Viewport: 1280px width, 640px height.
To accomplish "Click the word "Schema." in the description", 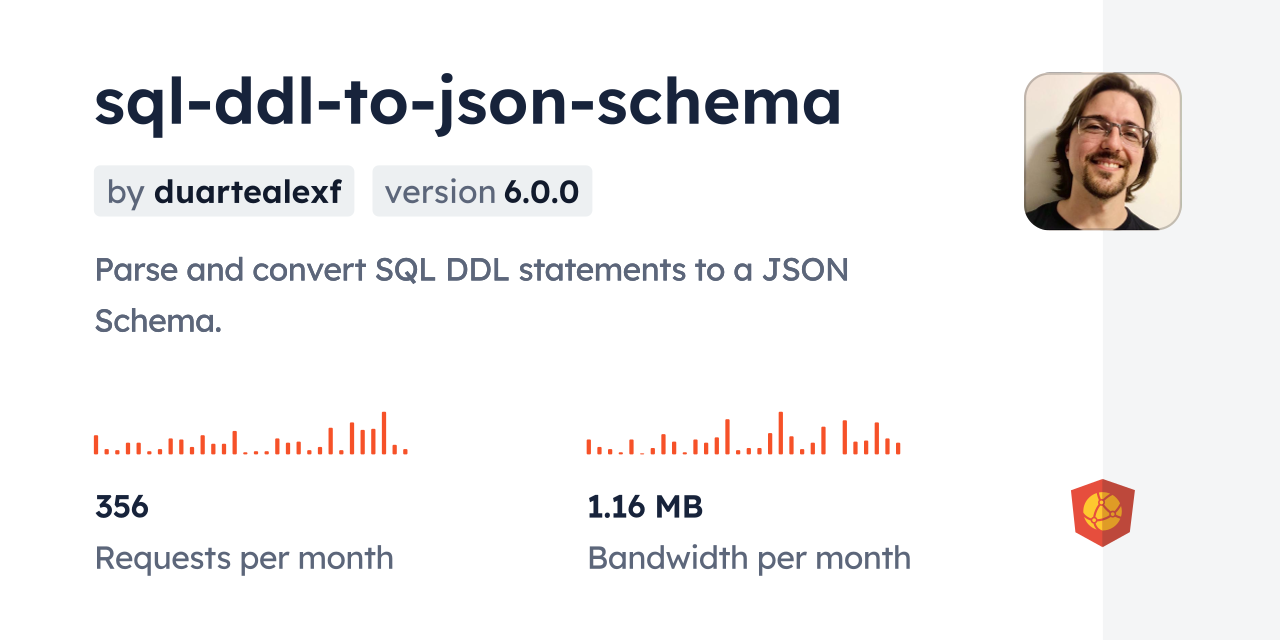I will coord(158,320).
